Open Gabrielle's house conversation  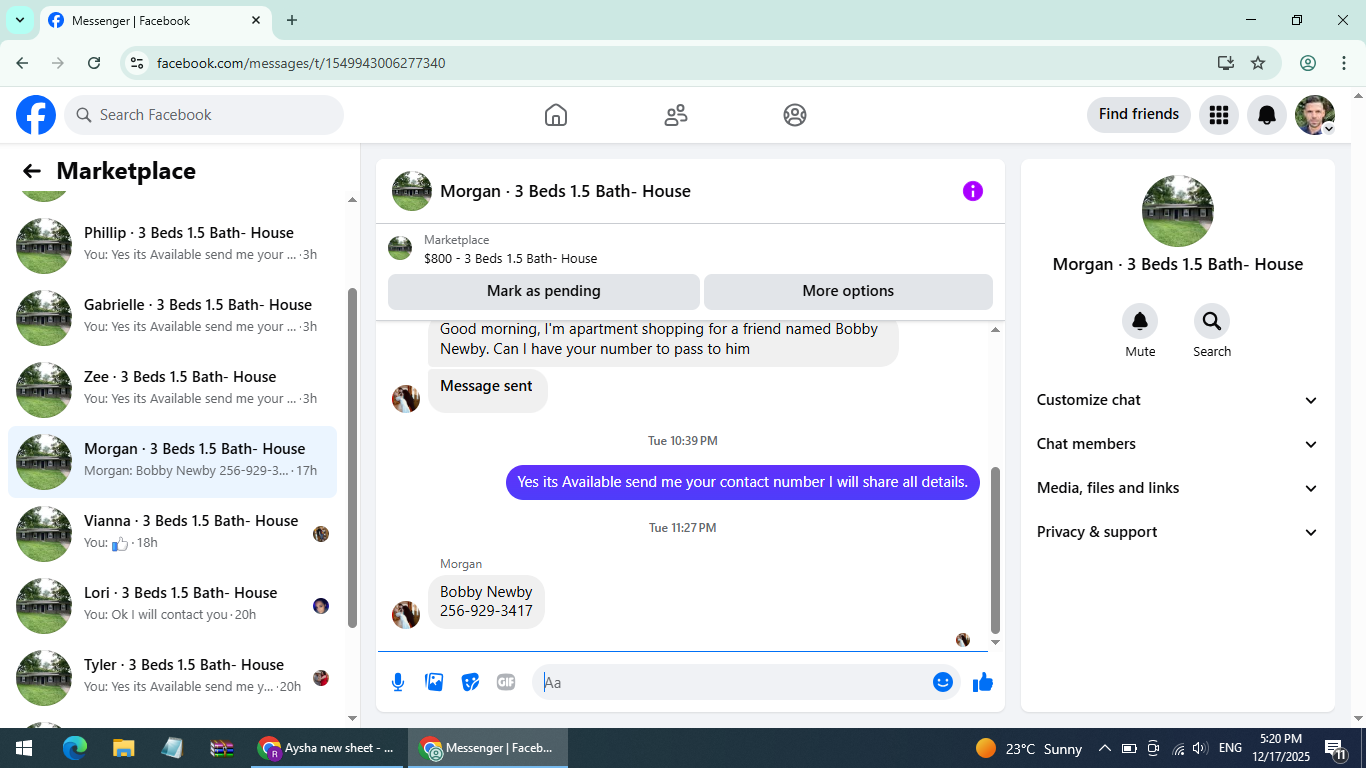coord(172,318)
